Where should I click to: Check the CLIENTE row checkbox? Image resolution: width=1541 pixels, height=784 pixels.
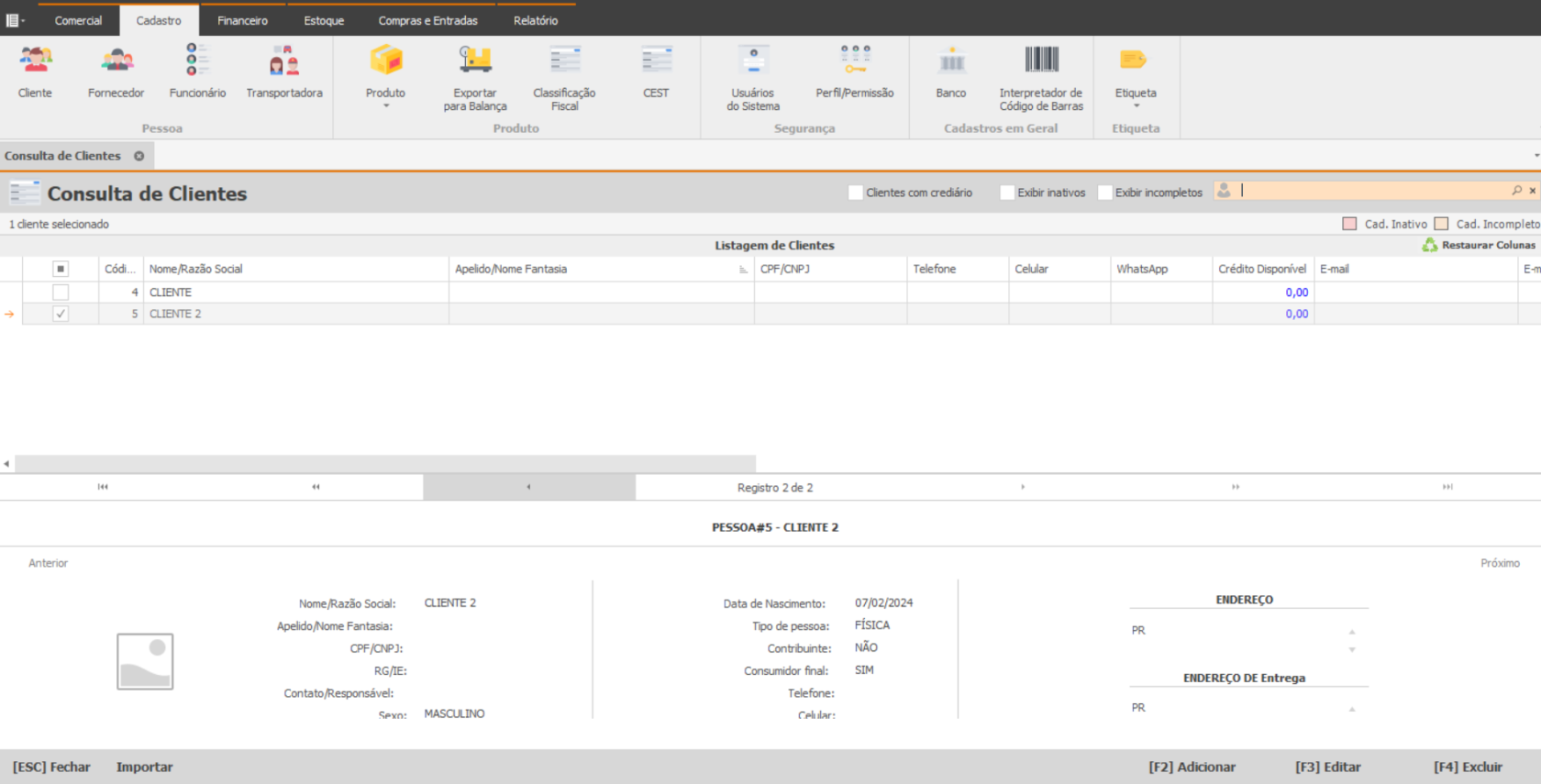click(61, 293)
